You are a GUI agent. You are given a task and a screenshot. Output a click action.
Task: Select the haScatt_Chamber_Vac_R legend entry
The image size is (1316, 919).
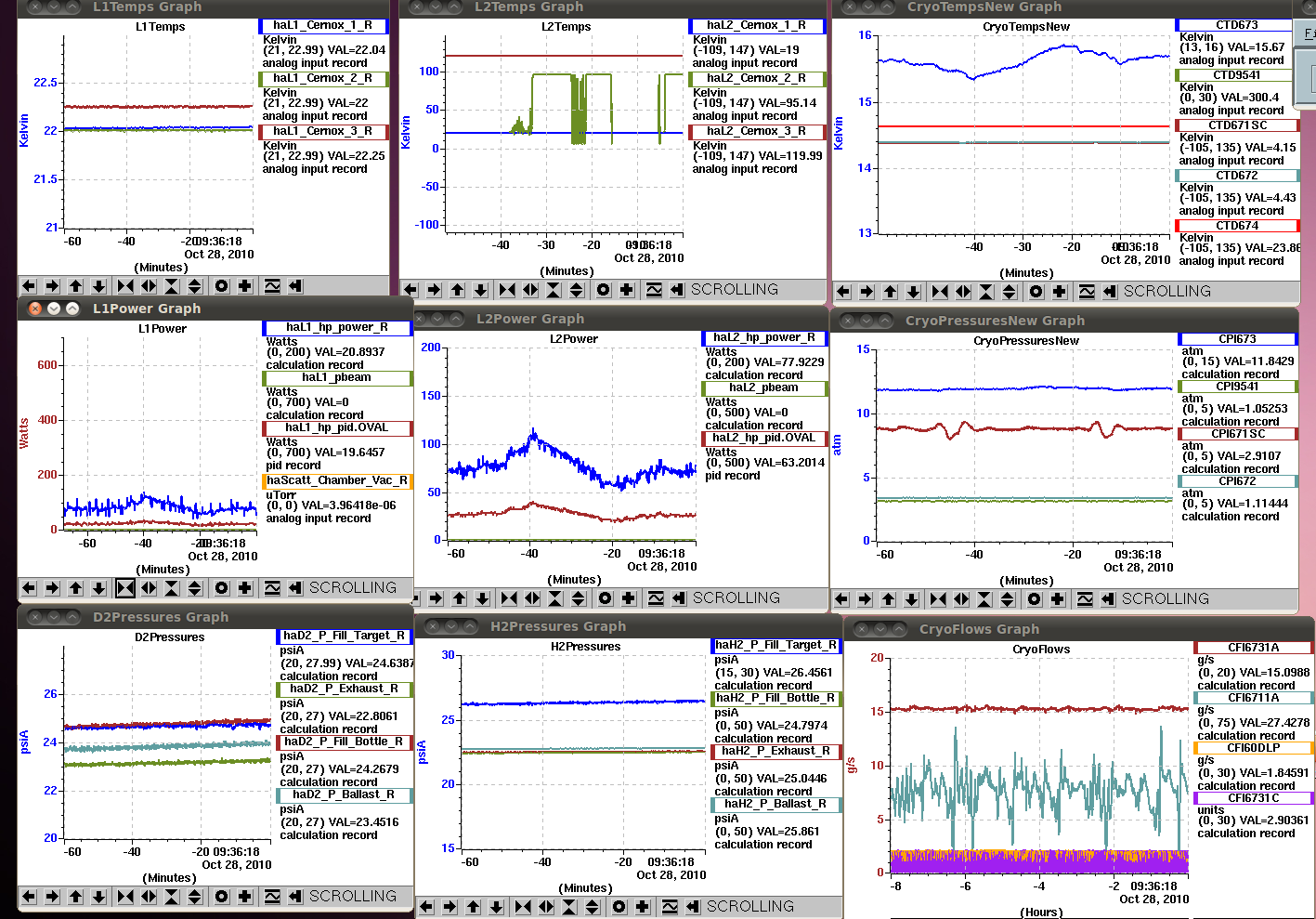pos(338,481)
